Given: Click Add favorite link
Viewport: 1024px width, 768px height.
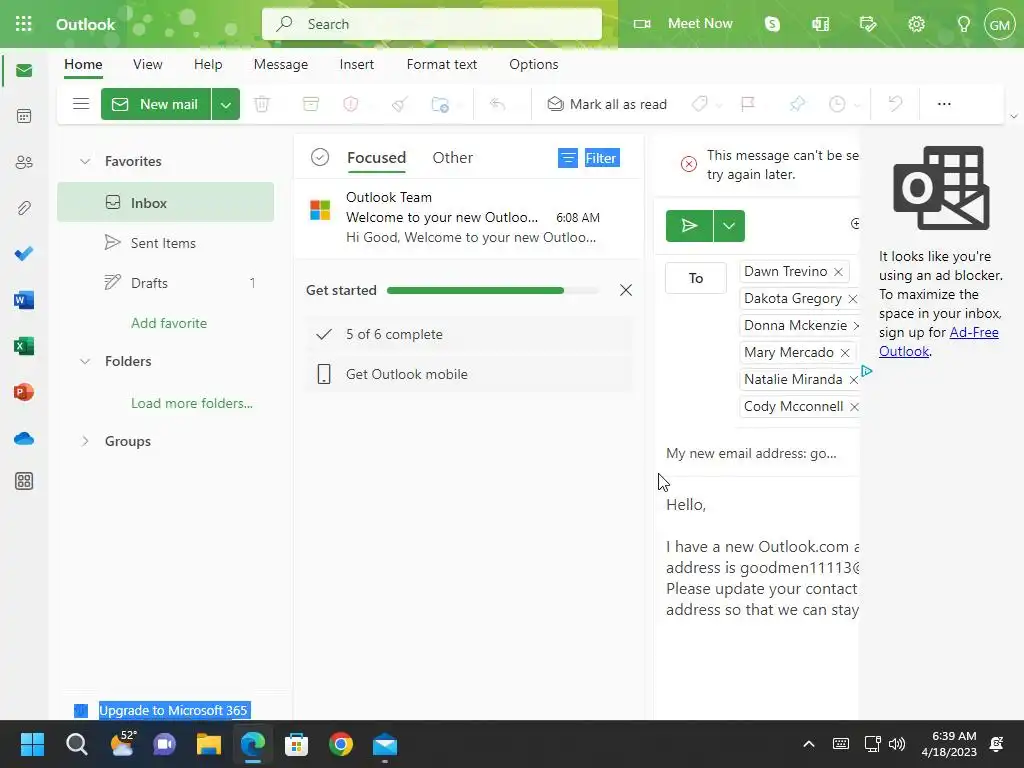Looking at the screenshot, I should [x=169, y=323].
